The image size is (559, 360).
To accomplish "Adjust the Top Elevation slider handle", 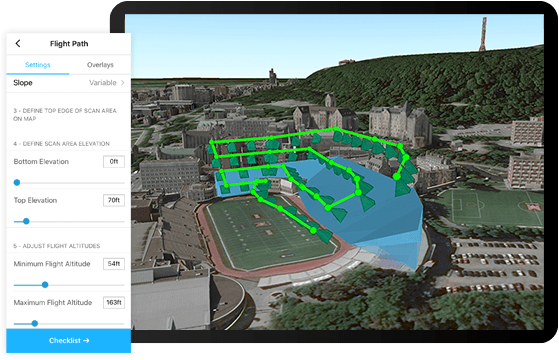I will tap(26, 221).
